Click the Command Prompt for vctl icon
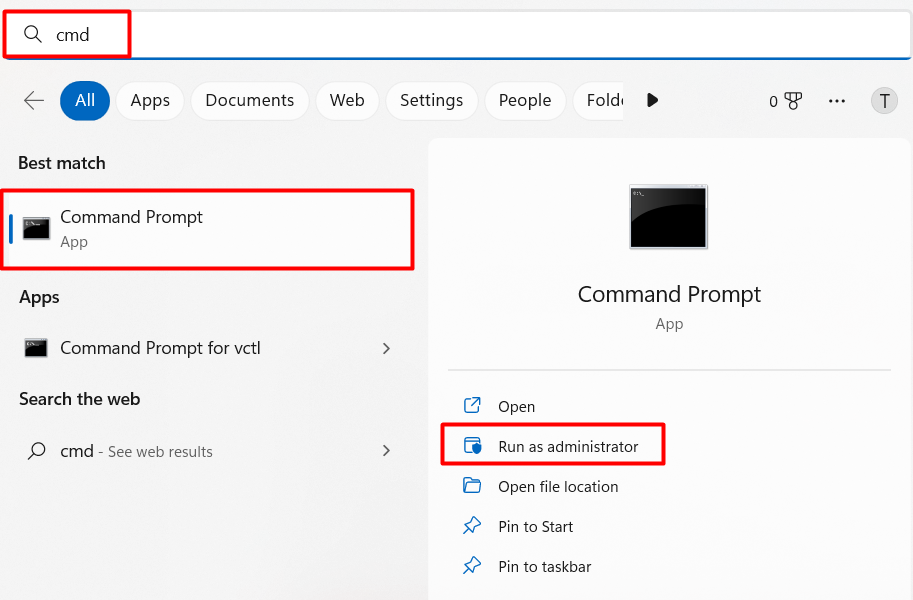 point(36,348)
